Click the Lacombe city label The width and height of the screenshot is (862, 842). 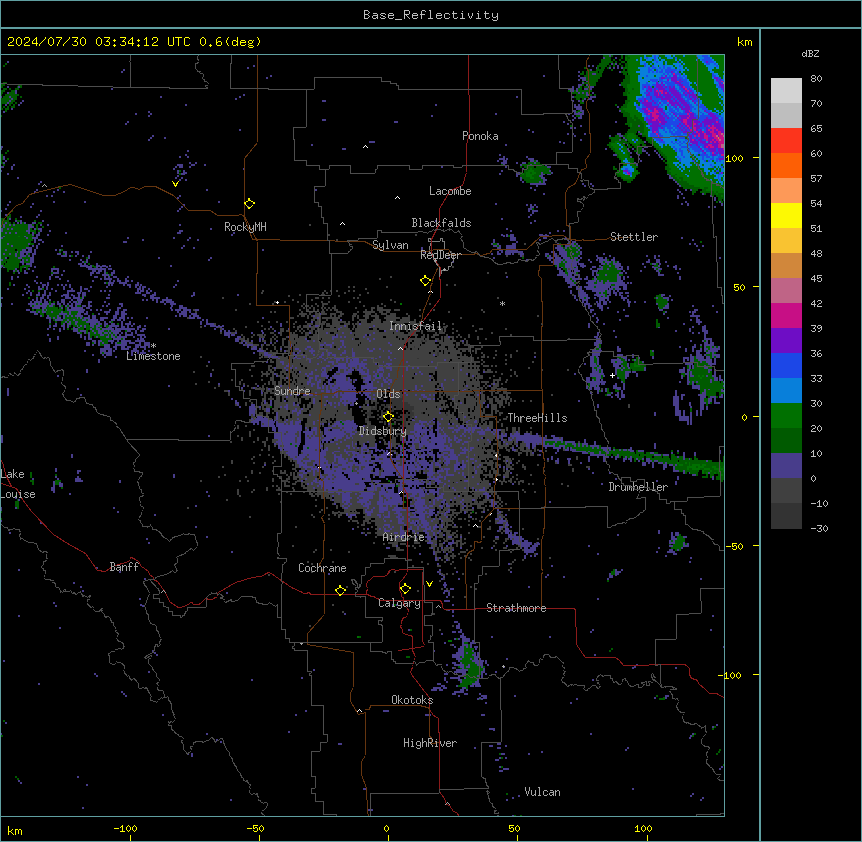(450, 191)
